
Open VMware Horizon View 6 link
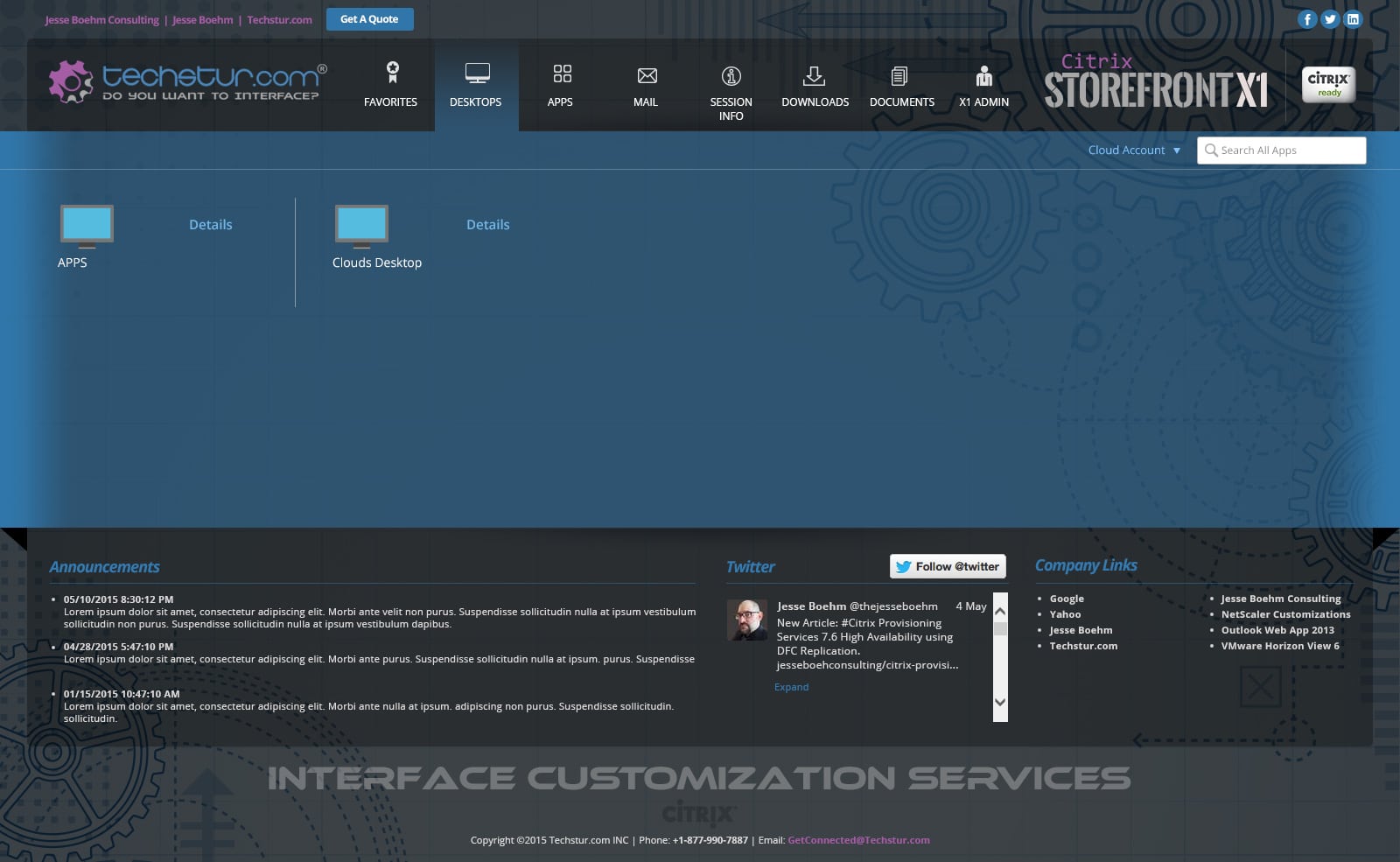(1280, 646)
